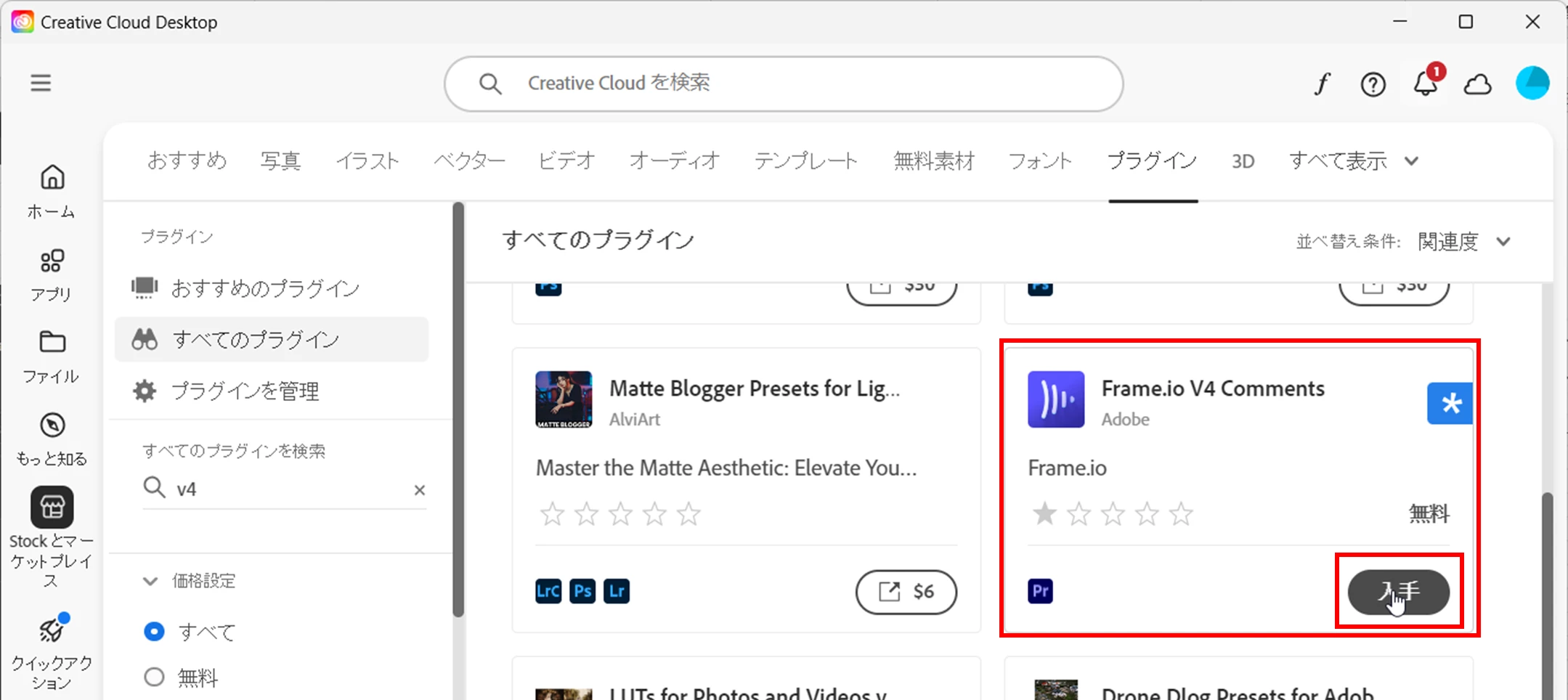Open Stock とマーケットプレイス sidebar item

pos(52,538)
